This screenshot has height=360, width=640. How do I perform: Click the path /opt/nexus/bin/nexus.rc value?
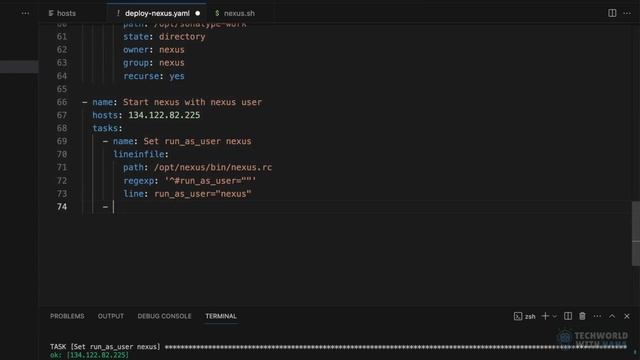[x=213, y=167]
